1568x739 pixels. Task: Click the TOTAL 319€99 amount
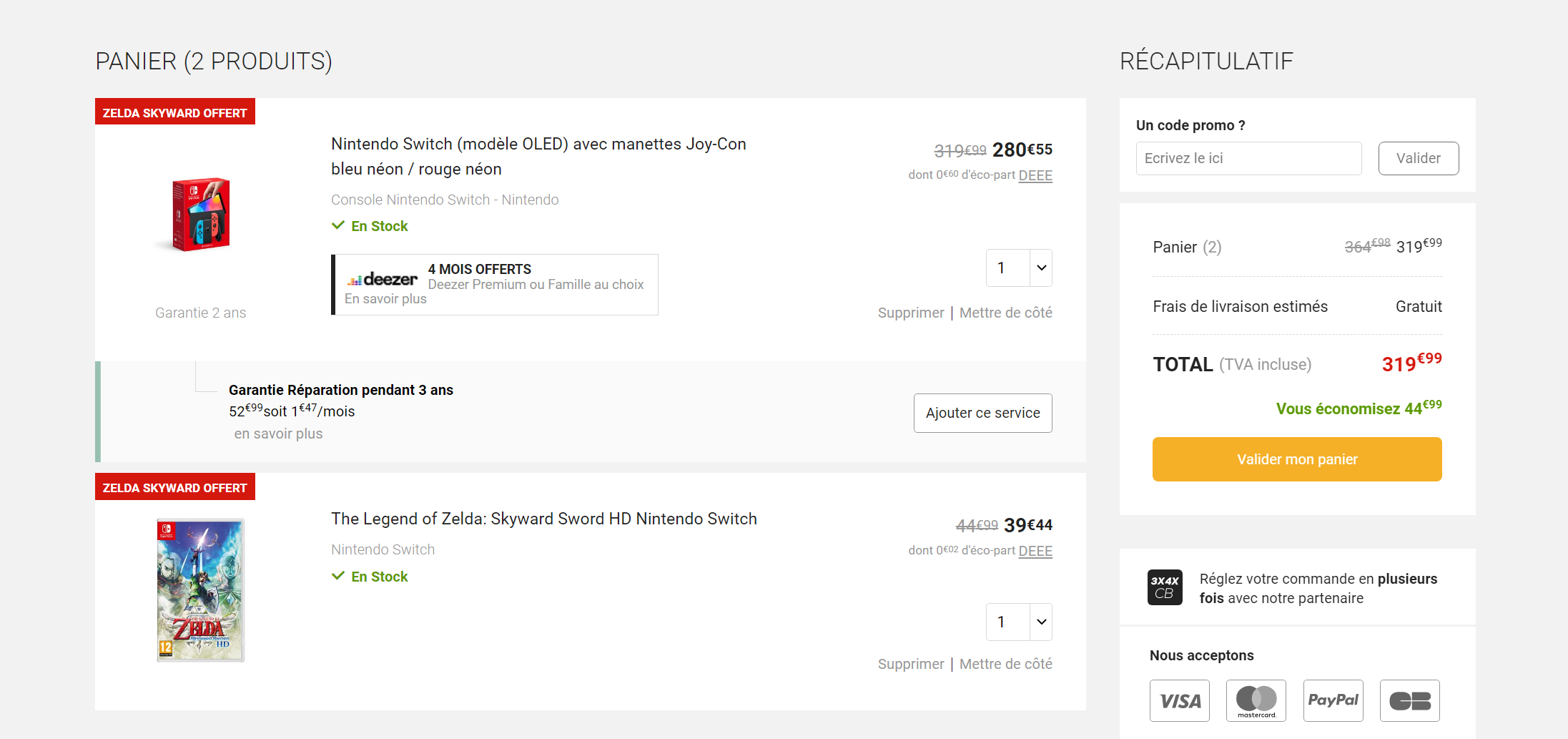coord(1411,363)
